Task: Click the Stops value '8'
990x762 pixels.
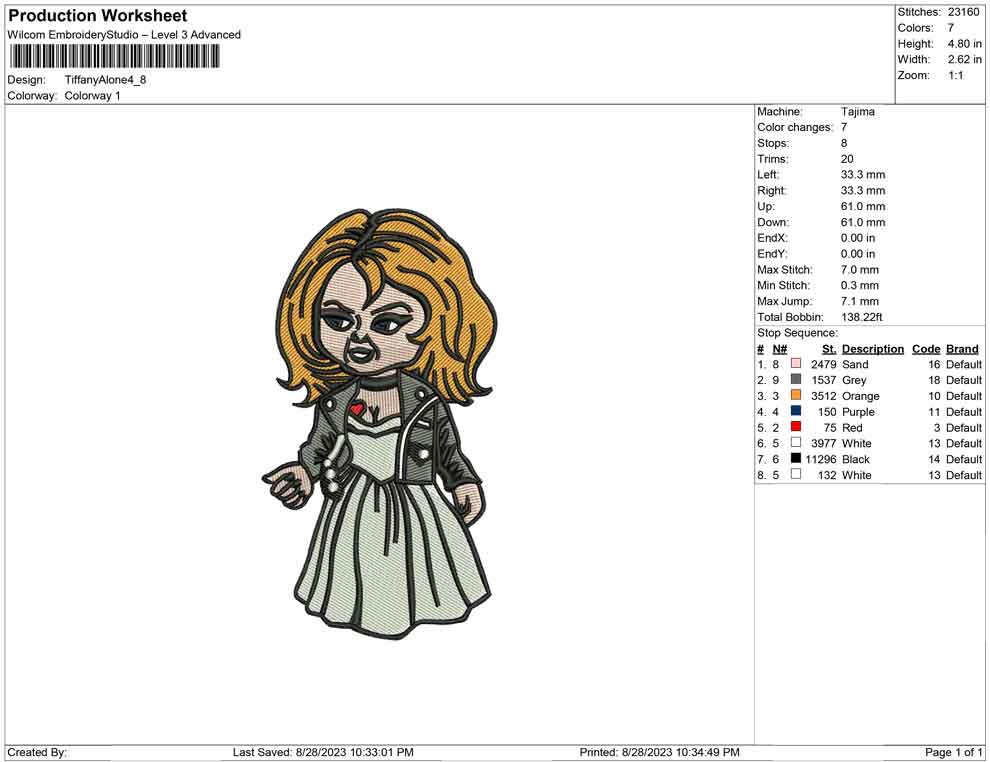Action: 844,143
